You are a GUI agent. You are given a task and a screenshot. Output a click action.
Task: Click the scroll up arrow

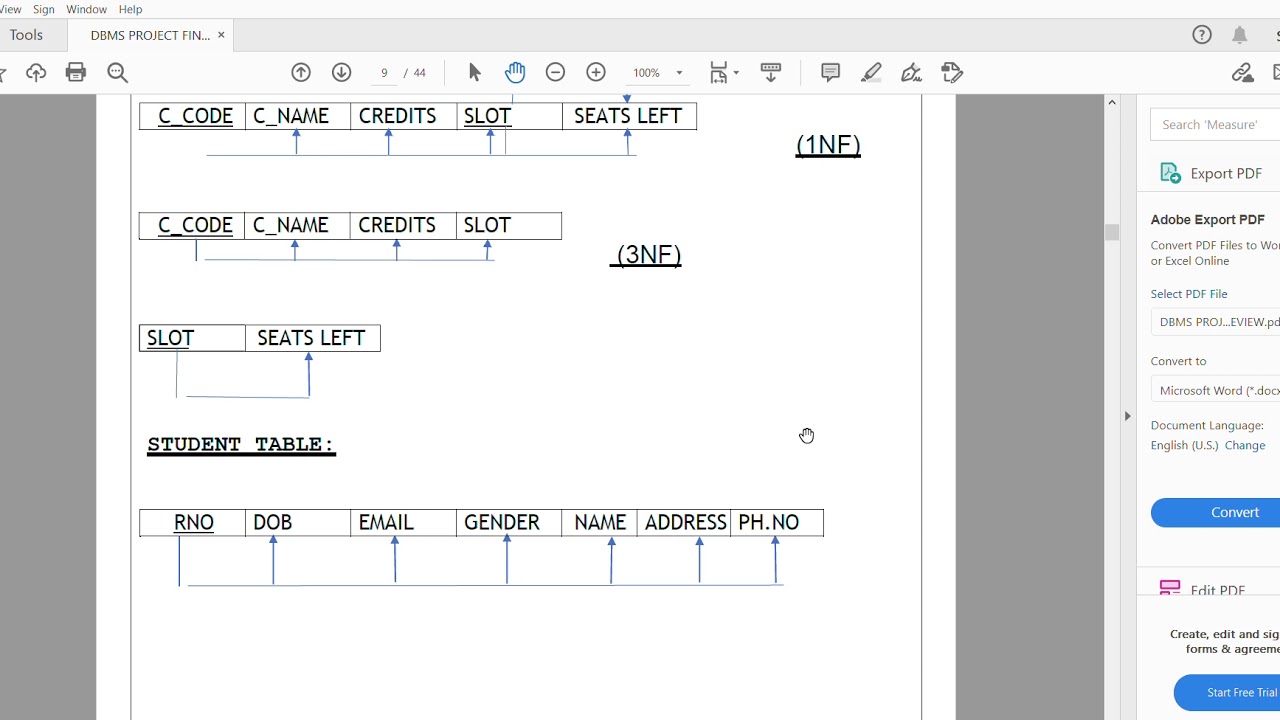click(1111, 102)
